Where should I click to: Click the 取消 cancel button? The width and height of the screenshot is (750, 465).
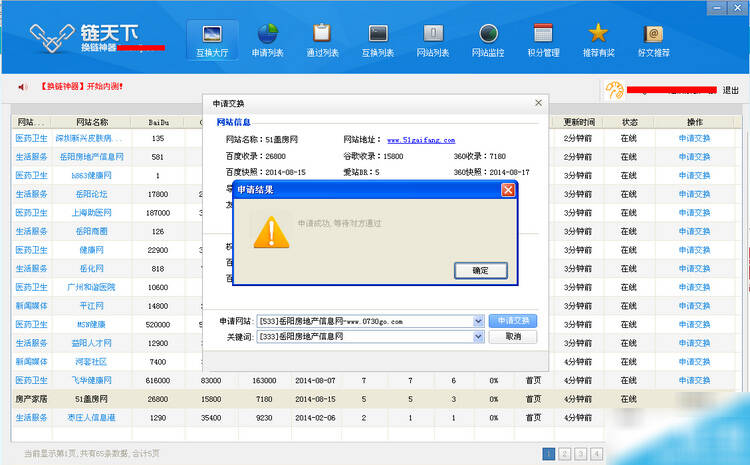513,337
